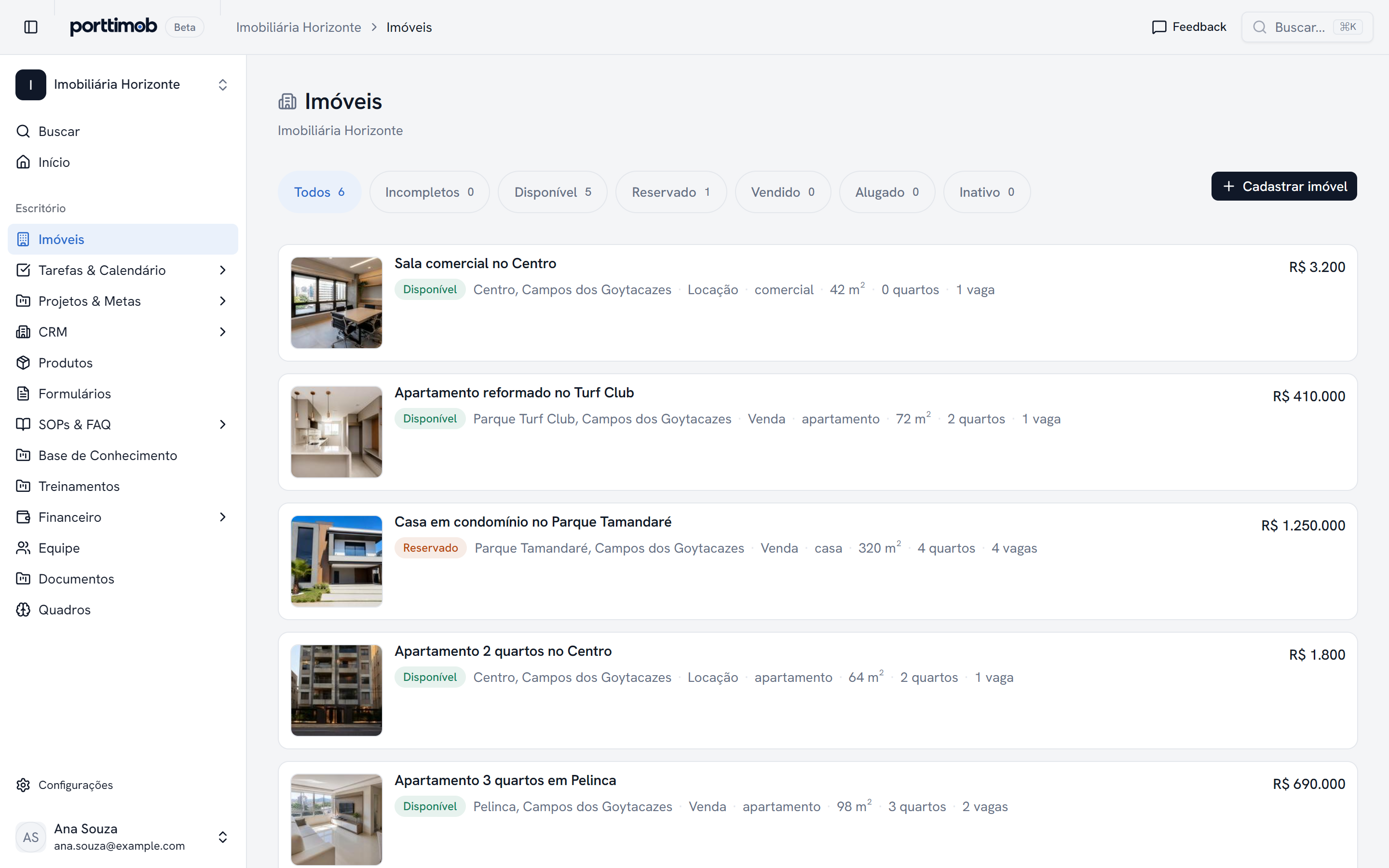
Task: Click the Projetos & Metas icon
Action: (23, 301)
